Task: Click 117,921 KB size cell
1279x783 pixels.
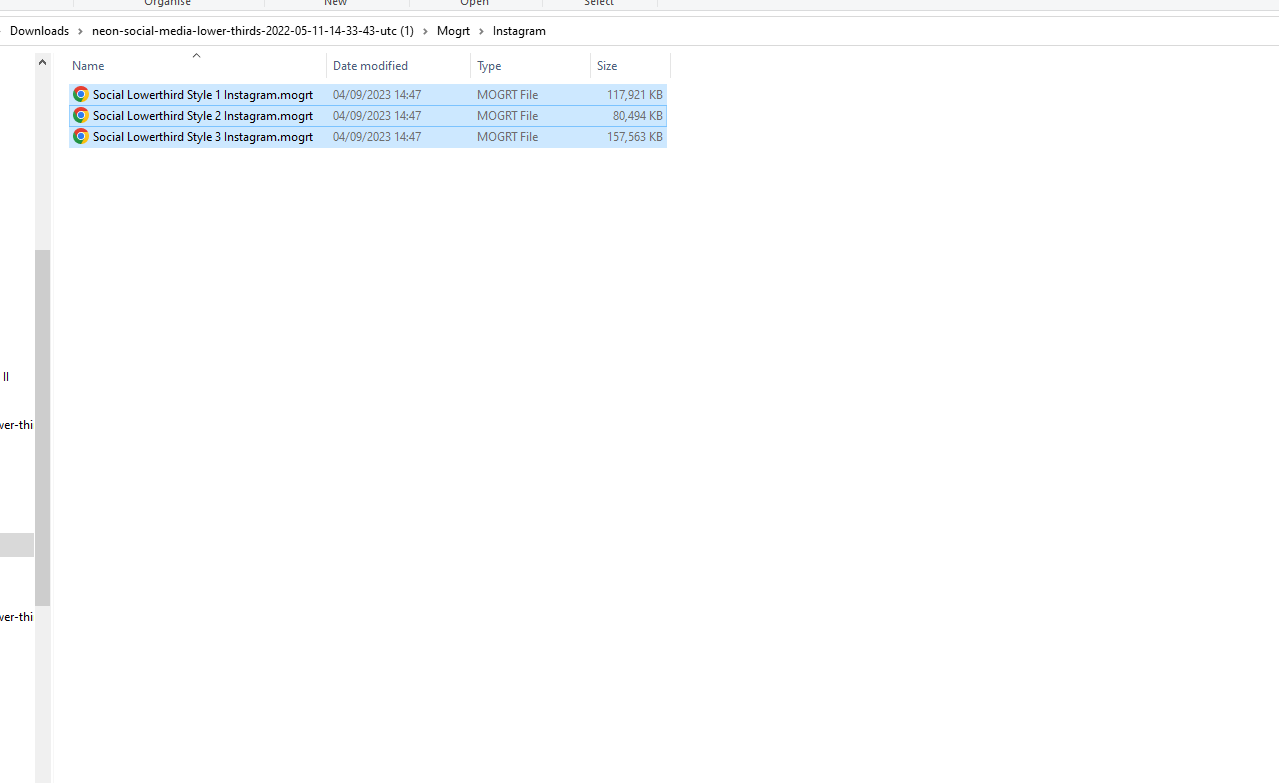Action: 634,95
